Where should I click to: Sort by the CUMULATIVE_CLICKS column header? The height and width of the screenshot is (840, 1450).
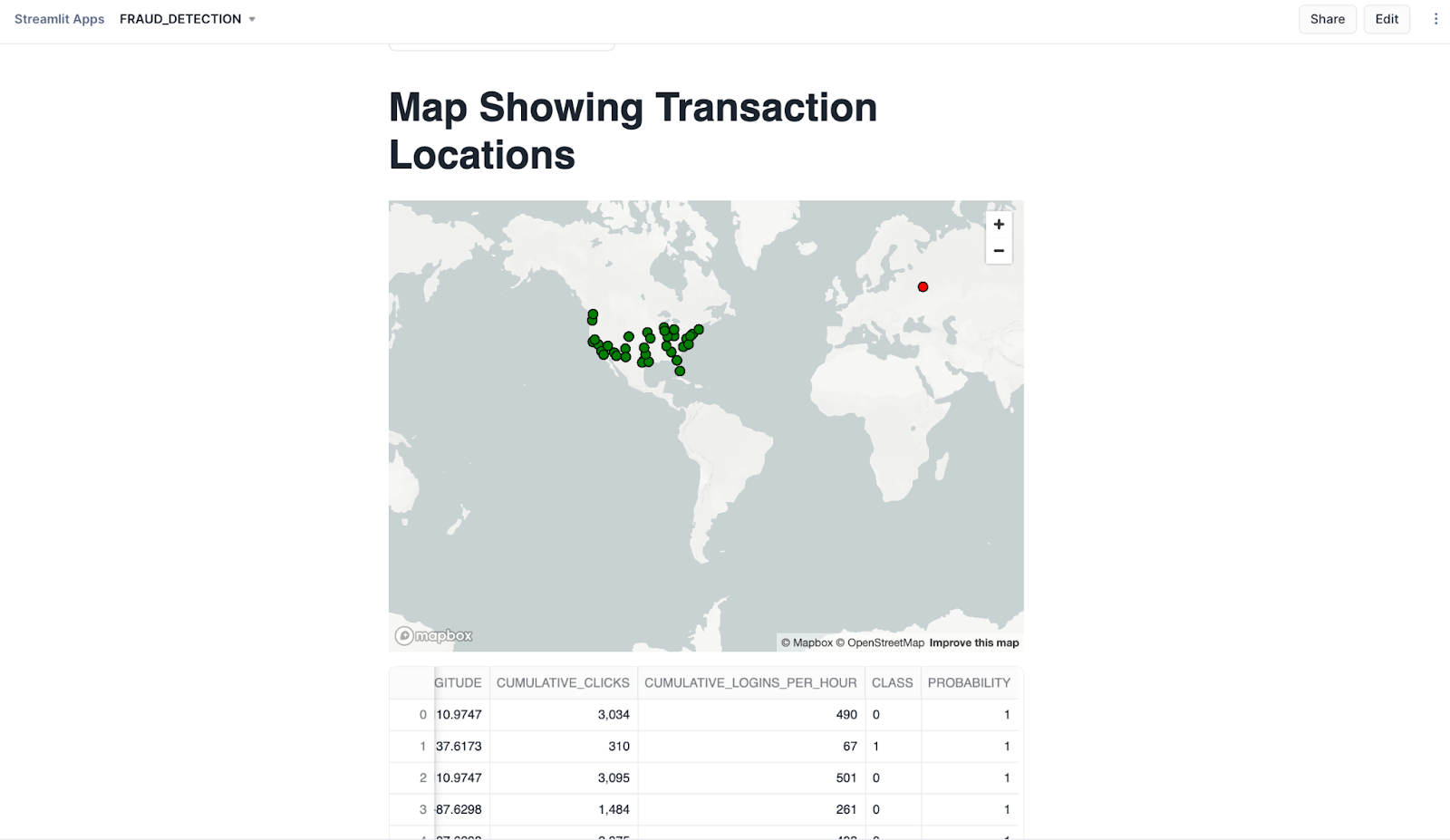coord(562,682)
